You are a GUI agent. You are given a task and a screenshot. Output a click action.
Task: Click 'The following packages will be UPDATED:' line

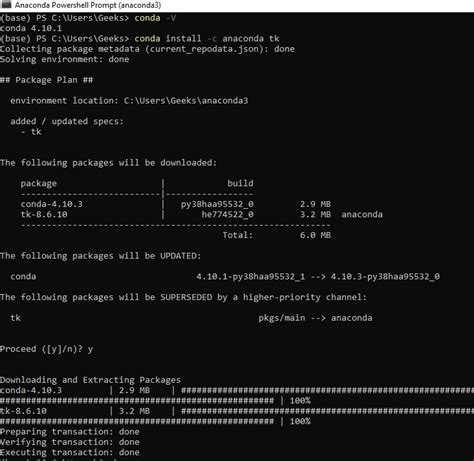[101, 256]
